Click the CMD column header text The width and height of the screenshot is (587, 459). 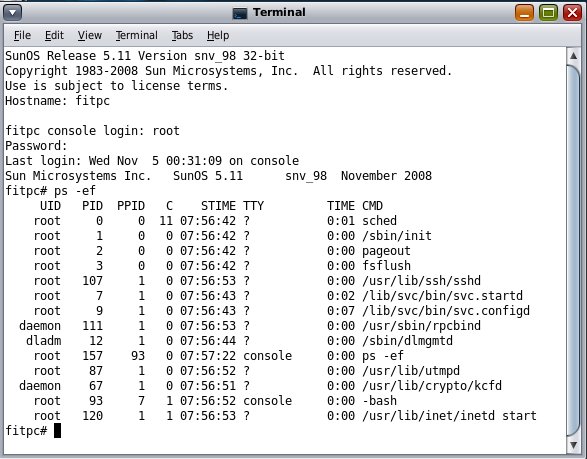point(372,206)
